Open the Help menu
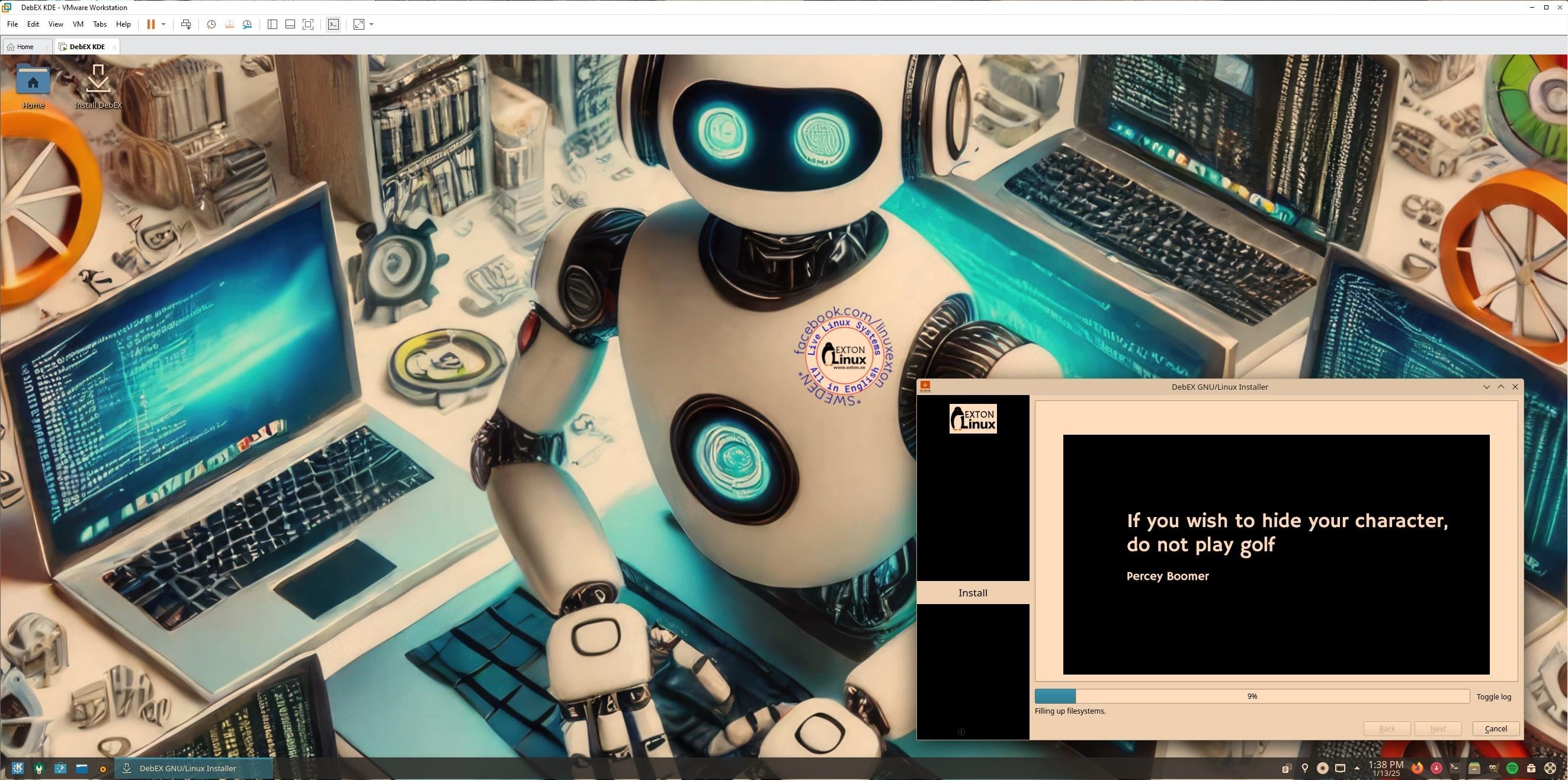 123,24
